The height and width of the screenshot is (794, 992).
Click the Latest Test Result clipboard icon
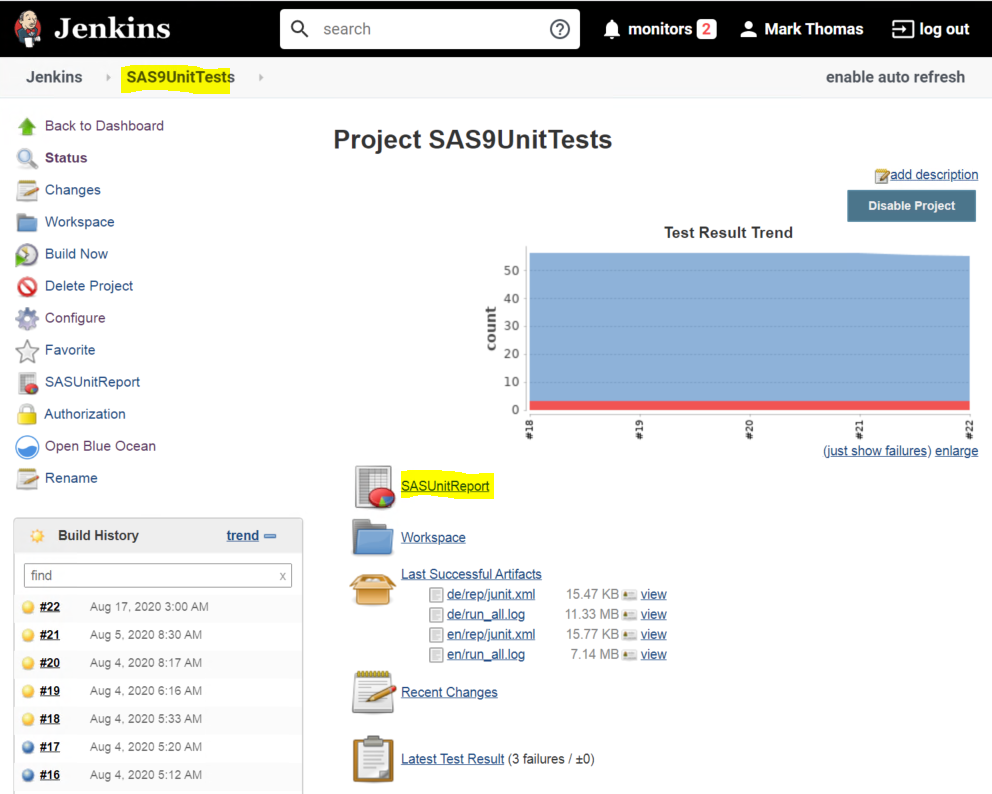[373, 758]
